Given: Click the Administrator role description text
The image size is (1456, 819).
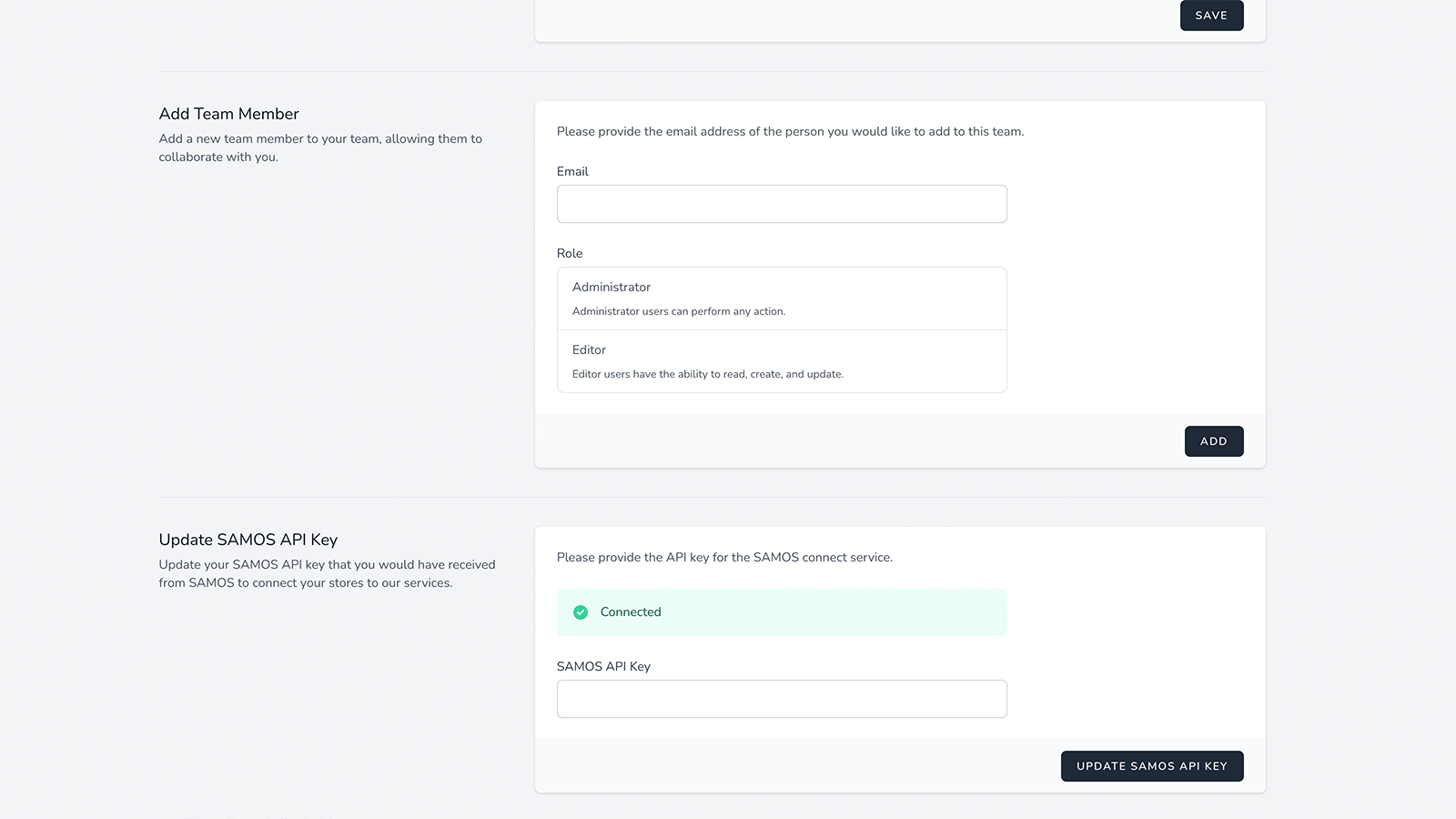Looking at the screenshot, I should 678,310.
